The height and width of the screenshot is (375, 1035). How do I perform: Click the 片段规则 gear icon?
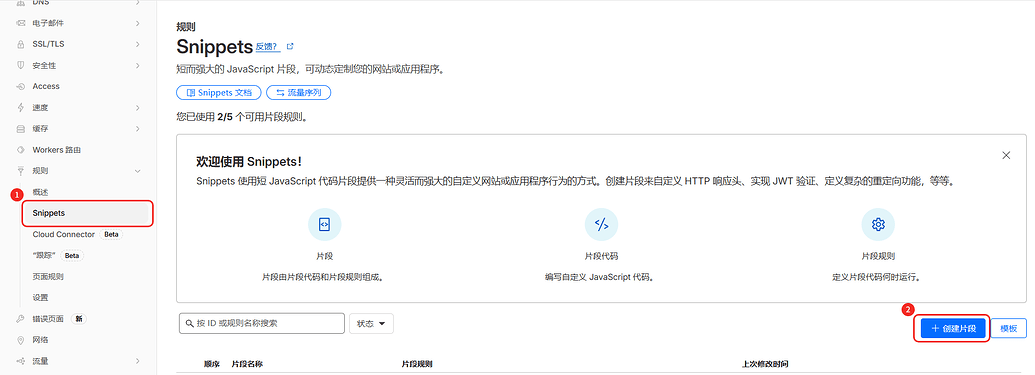[x=878, y=224]
